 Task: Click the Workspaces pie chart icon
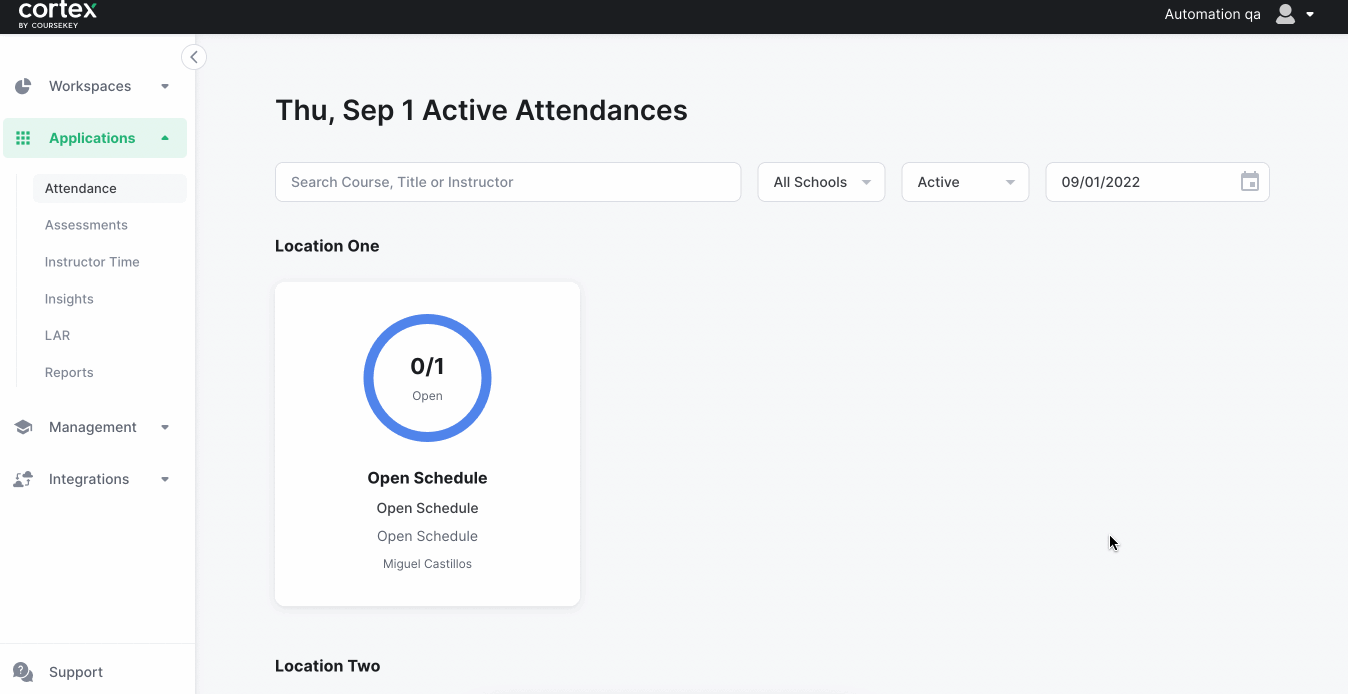tap(23, 86)
